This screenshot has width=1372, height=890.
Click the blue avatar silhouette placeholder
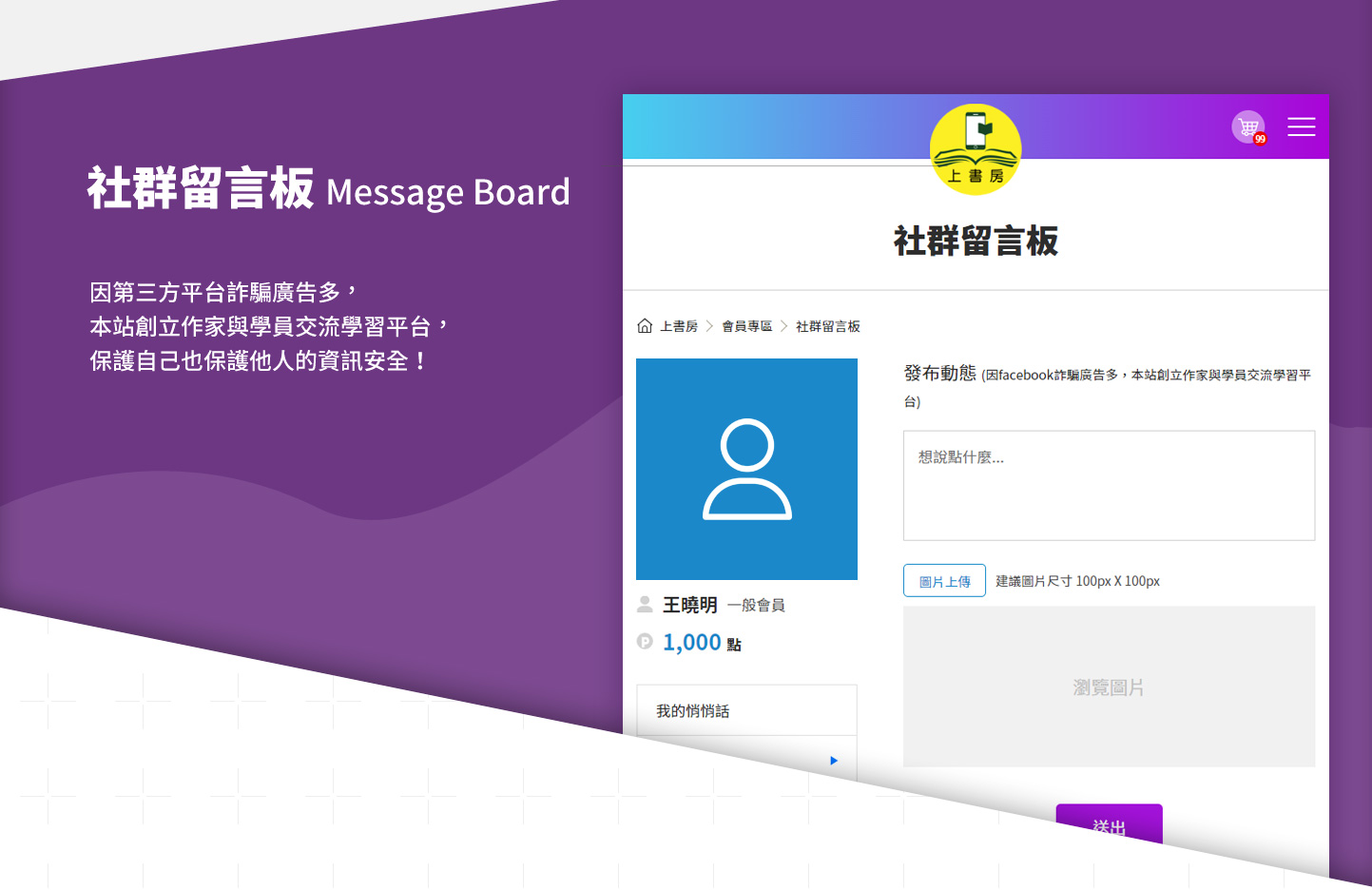click(x=746, y=469)
